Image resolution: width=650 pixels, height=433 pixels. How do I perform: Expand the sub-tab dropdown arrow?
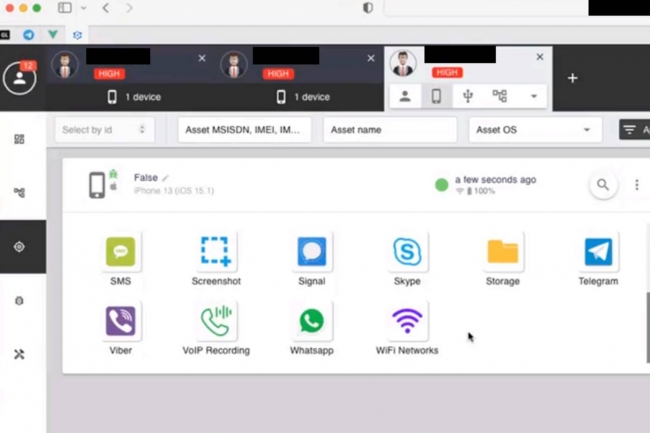coord(534,96)
